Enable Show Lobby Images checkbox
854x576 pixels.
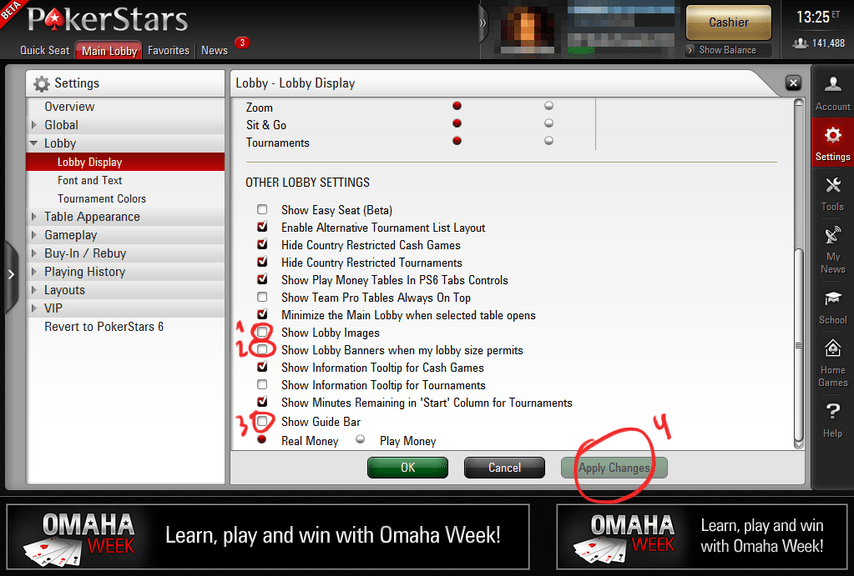click(263, 332)
